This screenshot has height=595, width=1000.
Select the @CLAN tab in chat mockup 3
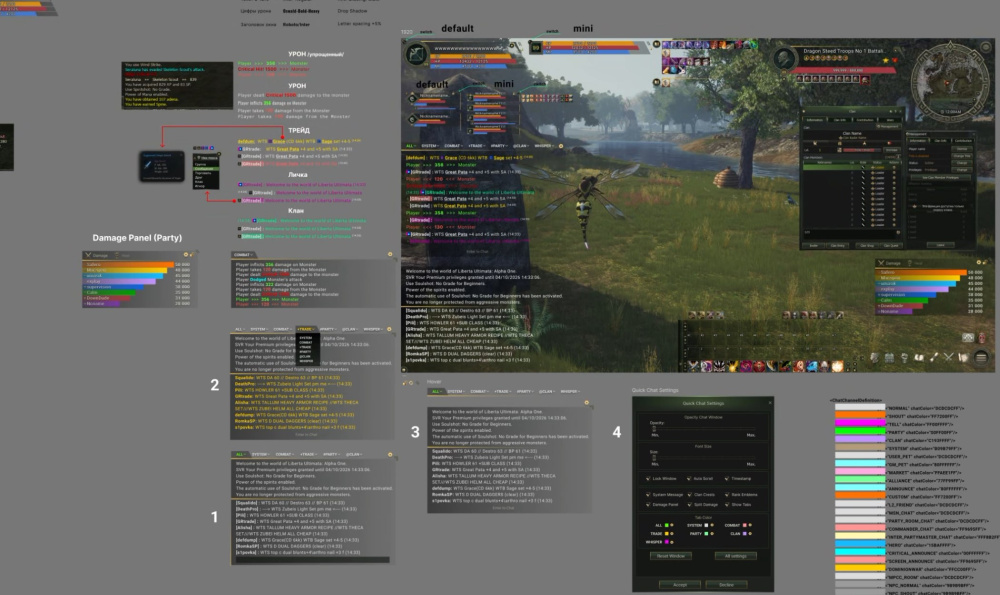(547, 392)
